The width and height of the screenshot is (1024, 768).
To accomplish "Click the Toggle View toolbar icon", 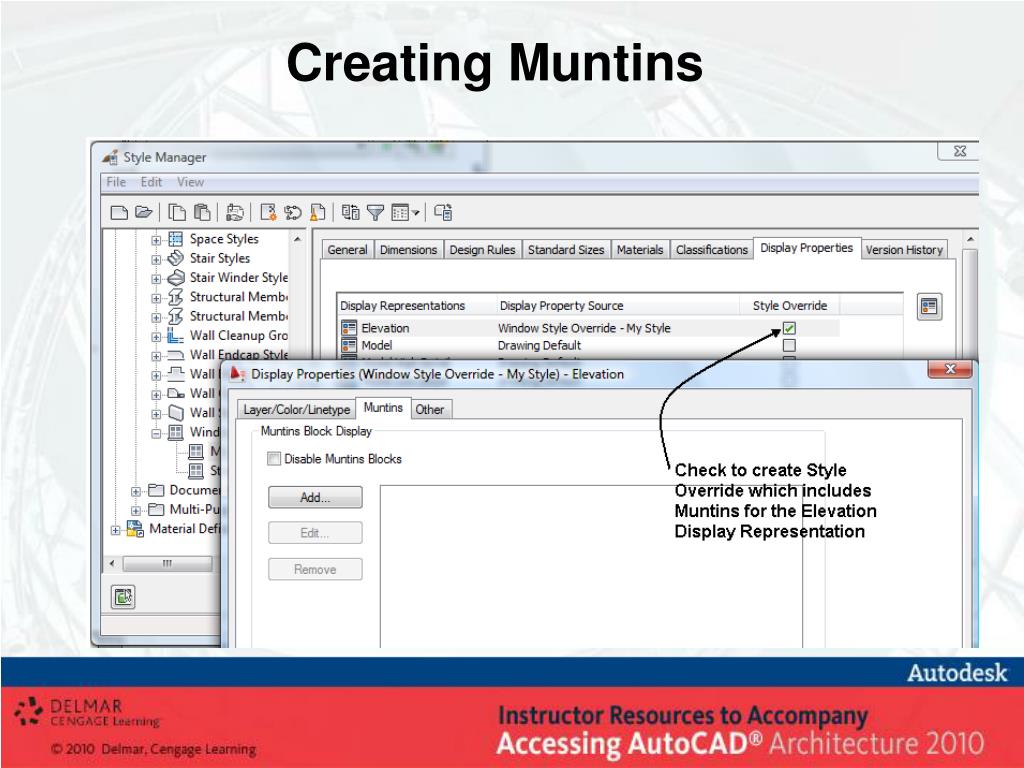I will [x=351, y=212].
